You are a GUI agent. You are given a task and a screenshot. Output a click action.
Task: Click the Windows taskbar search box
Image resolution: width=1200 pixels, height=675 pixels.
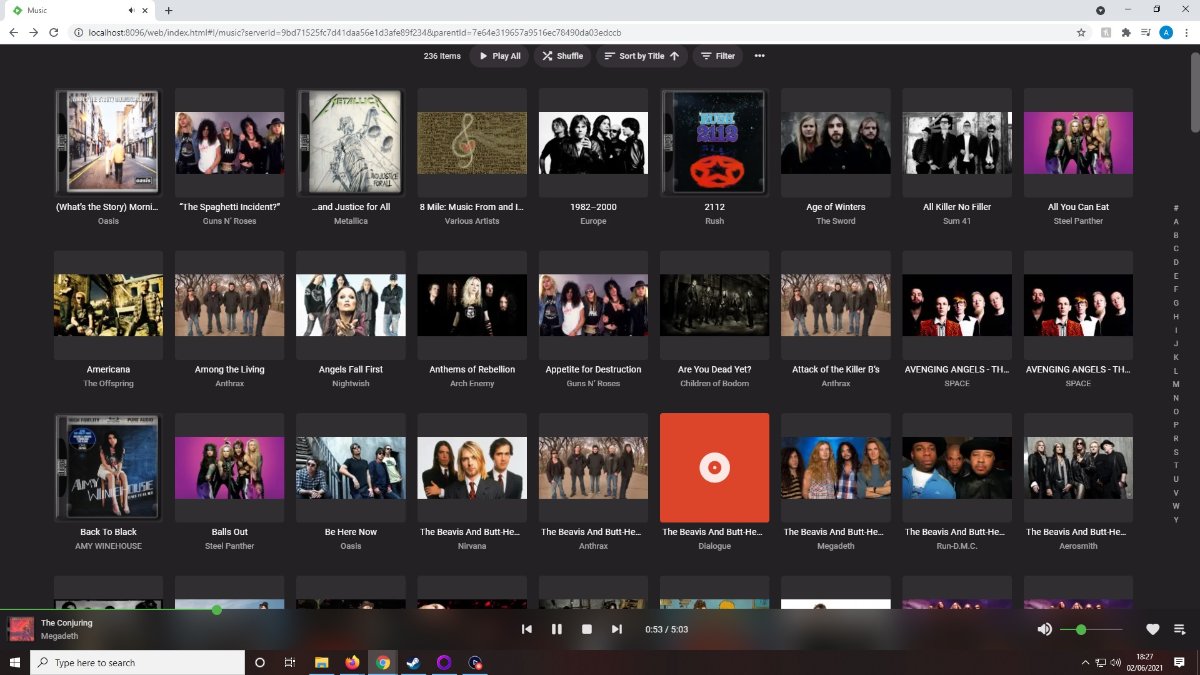(137, 662)
